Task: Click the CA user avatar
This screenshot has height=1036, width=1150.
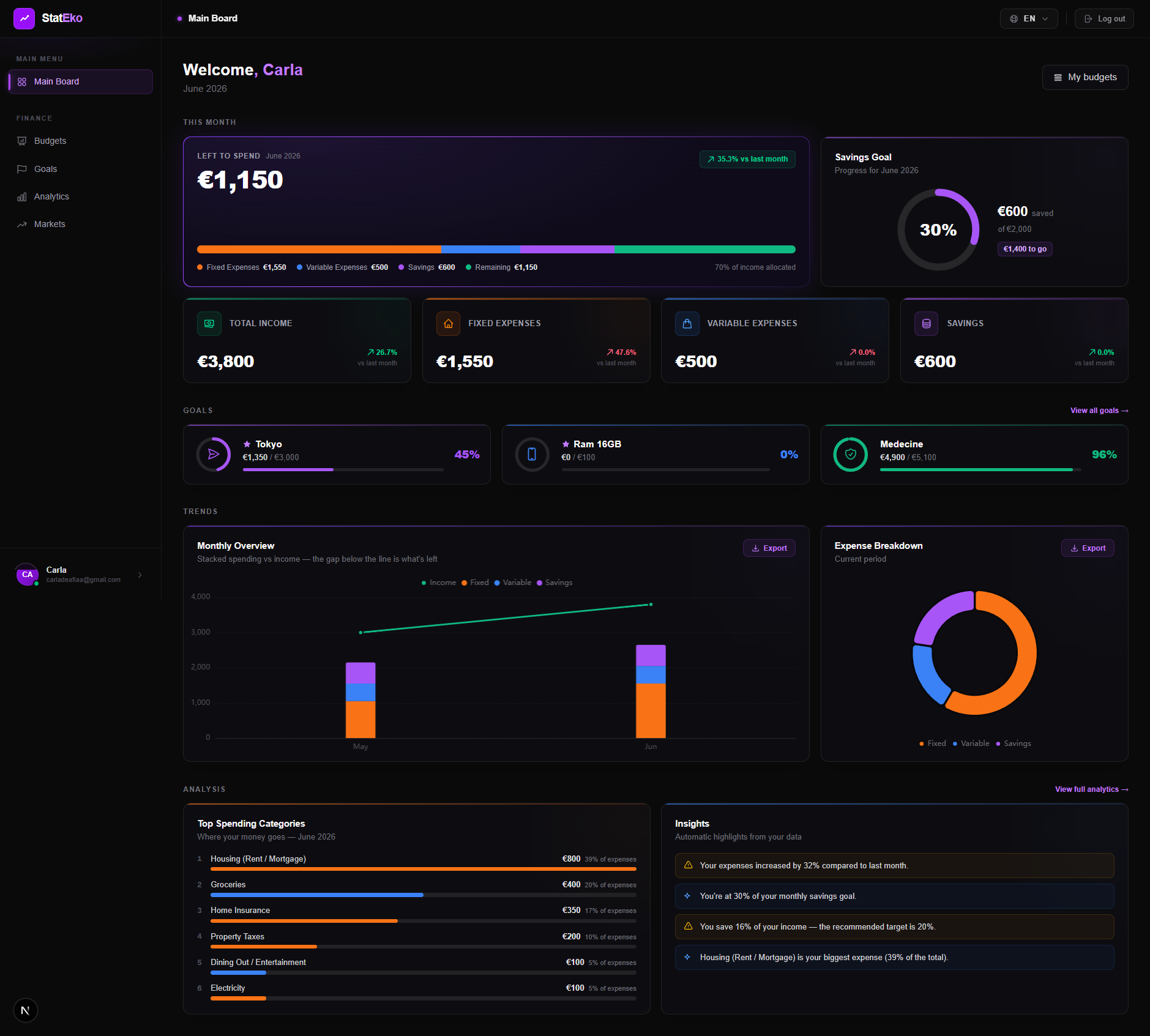Action: [28, 575]
